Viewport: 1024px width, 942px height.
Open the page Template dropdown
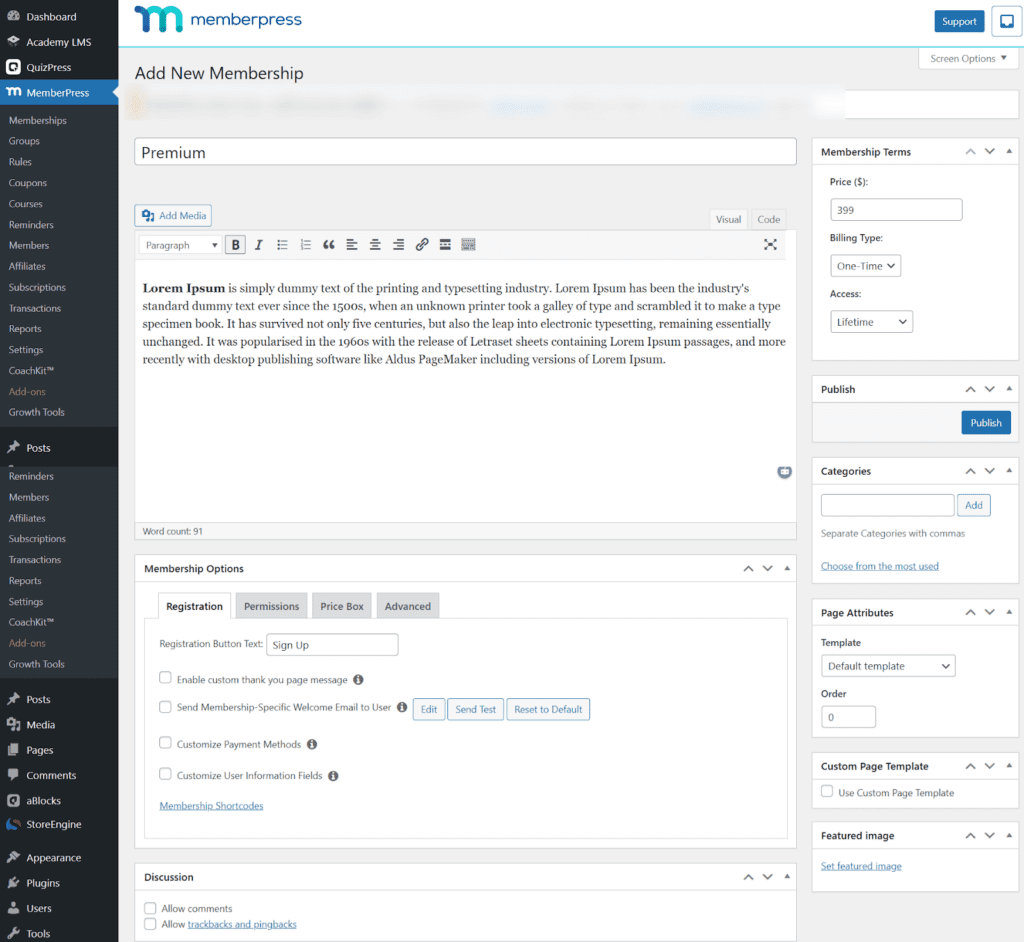click(x=888, y=665)
